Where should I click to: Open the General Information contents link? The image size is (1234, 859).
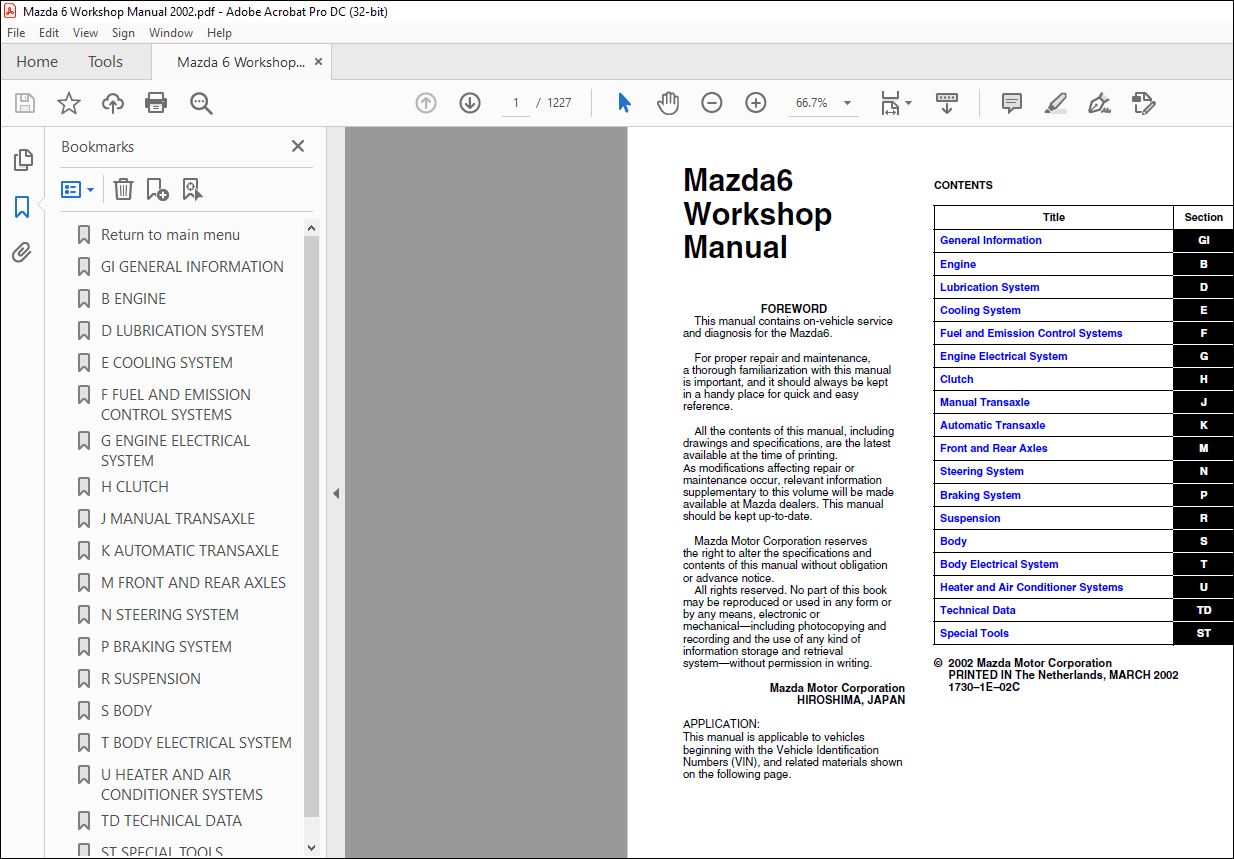click(990, 240)
